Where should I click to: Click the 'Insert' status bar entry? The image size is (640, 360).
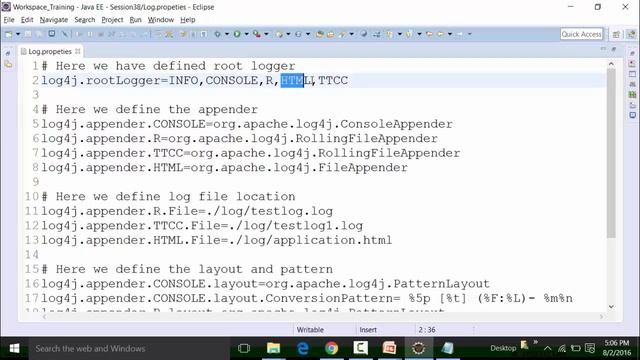click(368, 330)
